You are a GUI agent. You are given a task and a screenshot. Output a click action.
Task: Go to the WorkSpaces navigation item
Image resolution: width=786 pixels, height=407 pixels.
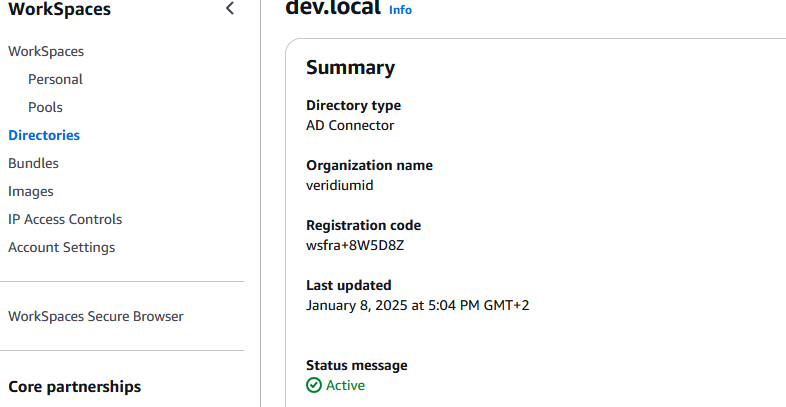click(x=46, y=51)
